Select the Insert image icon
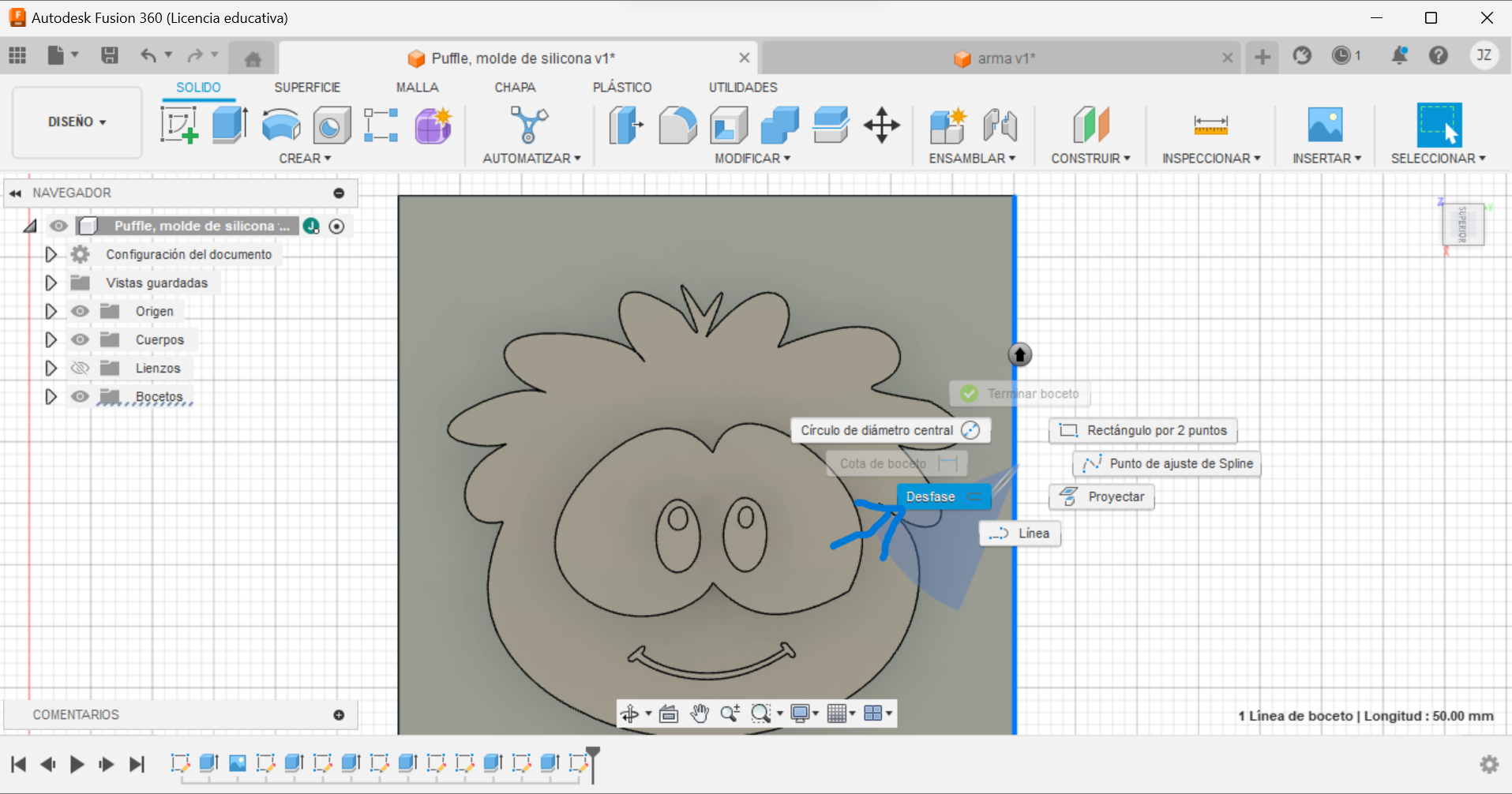Viewport: 1512px width, 794px height. (1325, 125)
